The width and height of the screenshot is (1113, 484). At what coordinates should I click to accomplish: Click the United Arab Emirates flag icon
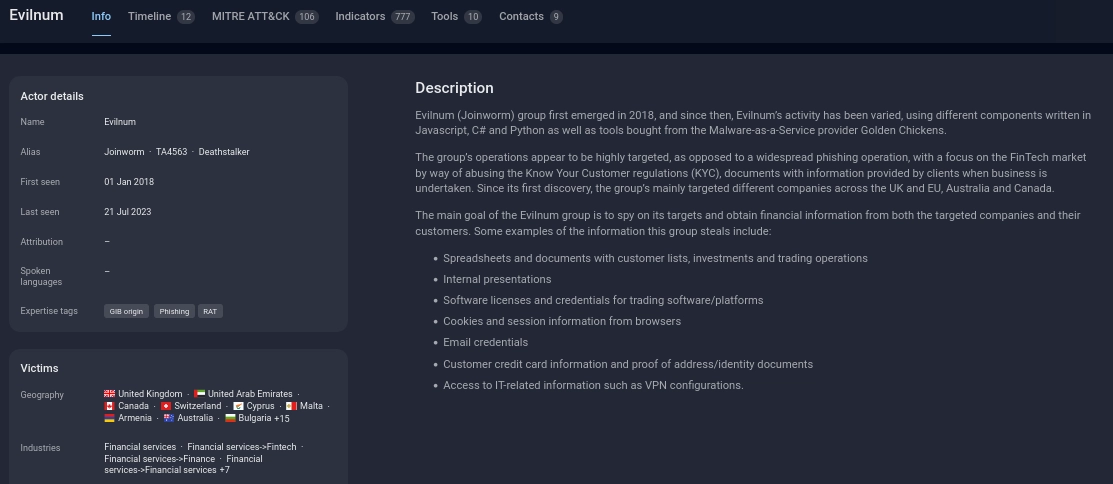pos(199,394)
